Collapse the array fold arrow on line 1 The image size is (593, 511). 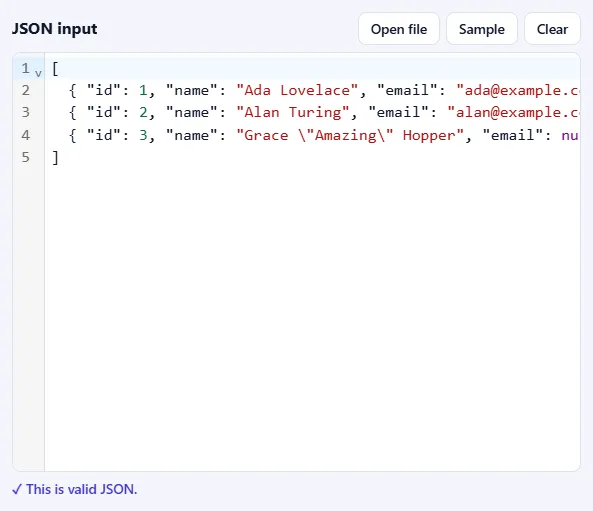(x=38, y=73)
